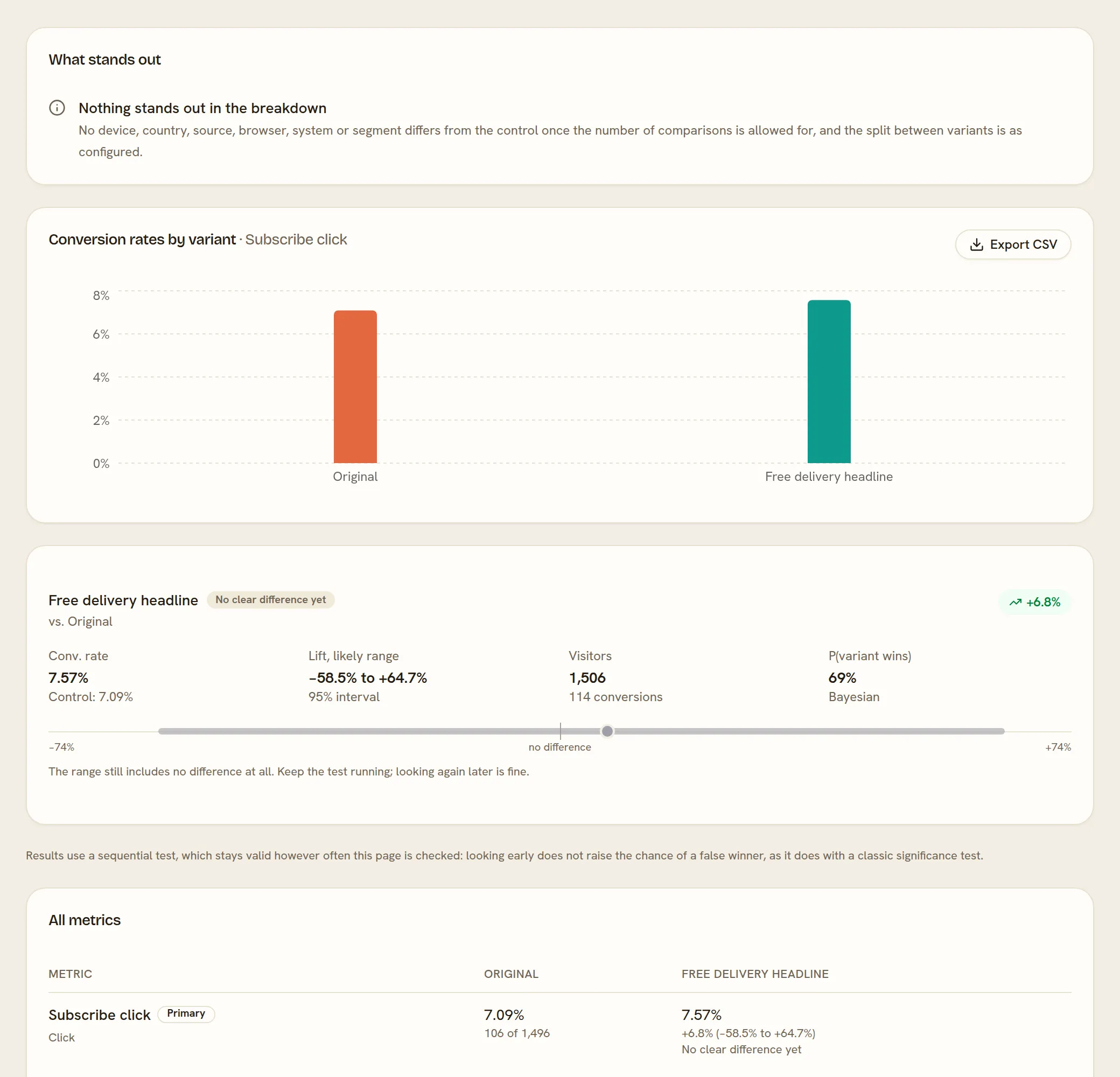The height and width of the screenshot is (1077, 1120).
Task: Click the 7.57% conversion rate value in card
Action: coord(68,677)
